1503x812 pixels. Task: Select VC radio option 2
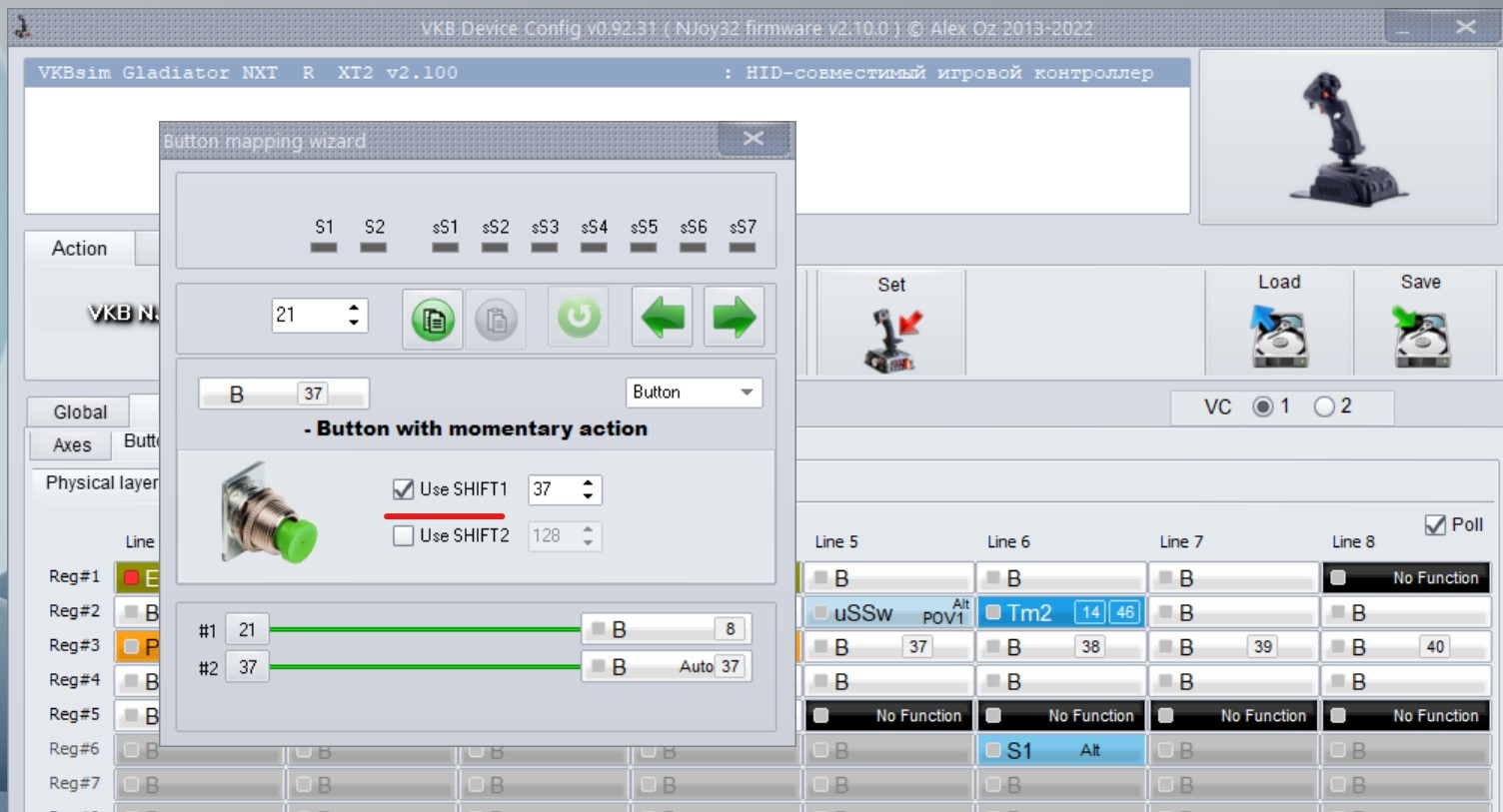(x=1324, y=406)
